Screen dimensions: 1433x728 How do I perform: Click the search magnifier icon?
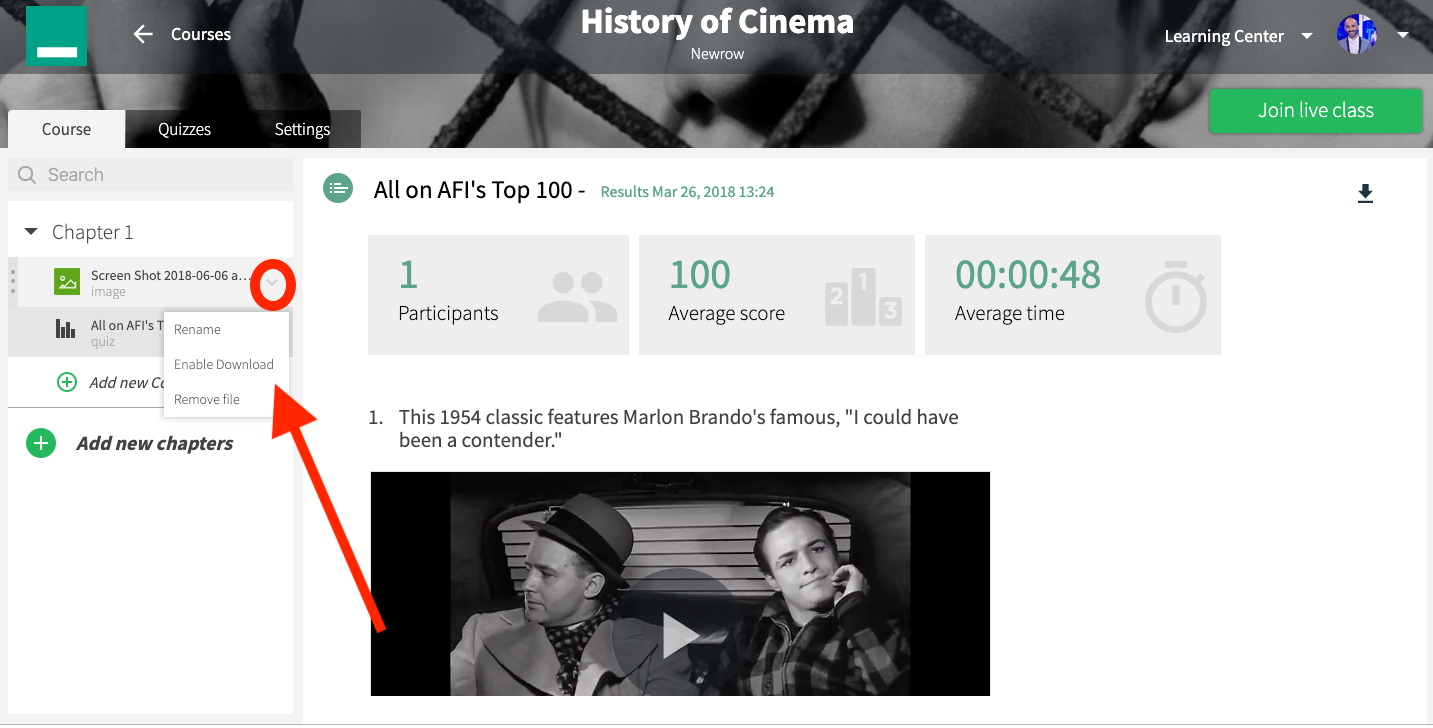click(x=27, y=175)
